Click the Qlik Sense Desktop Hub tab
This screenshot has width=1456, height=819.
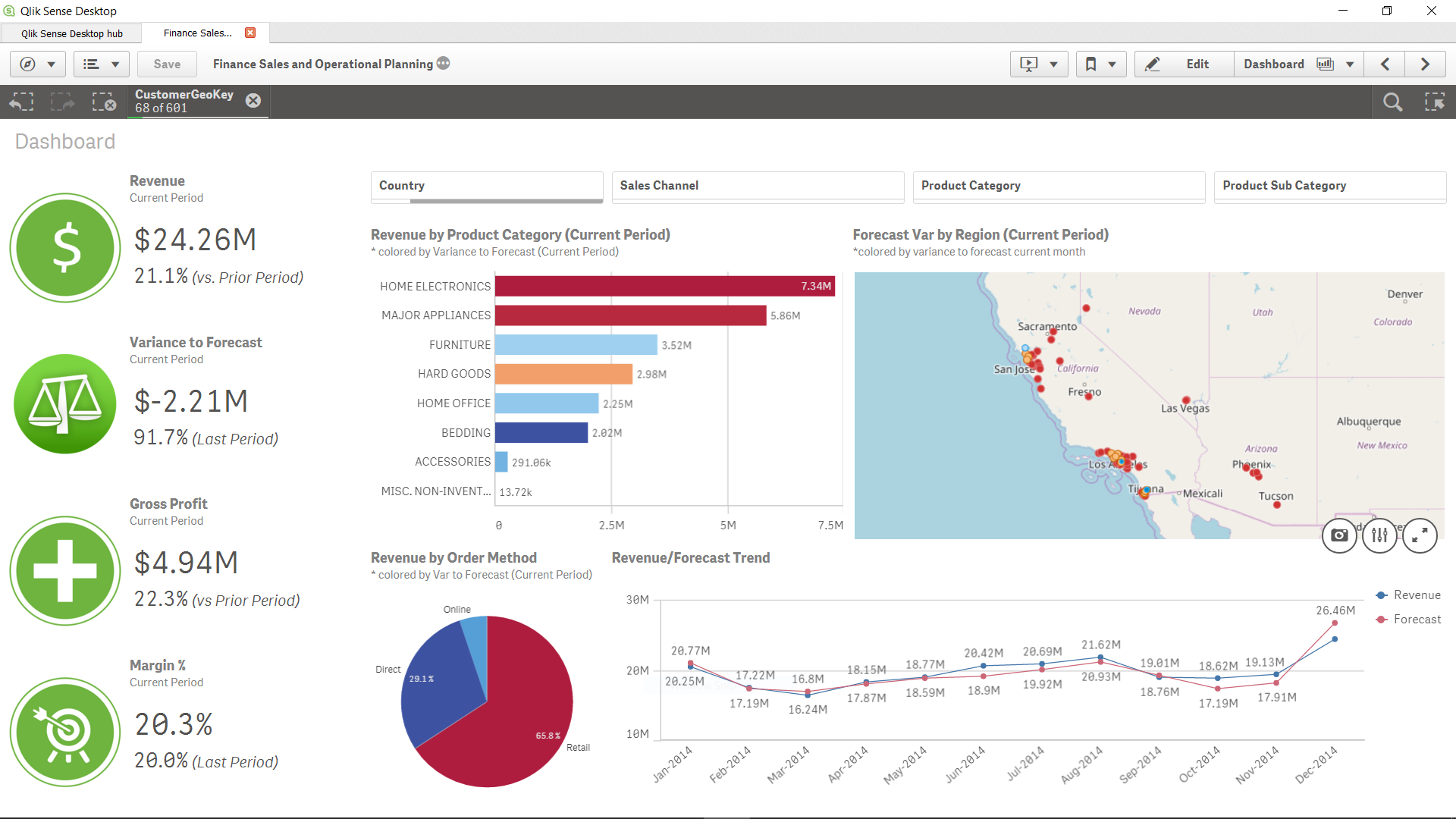point(71,33)
